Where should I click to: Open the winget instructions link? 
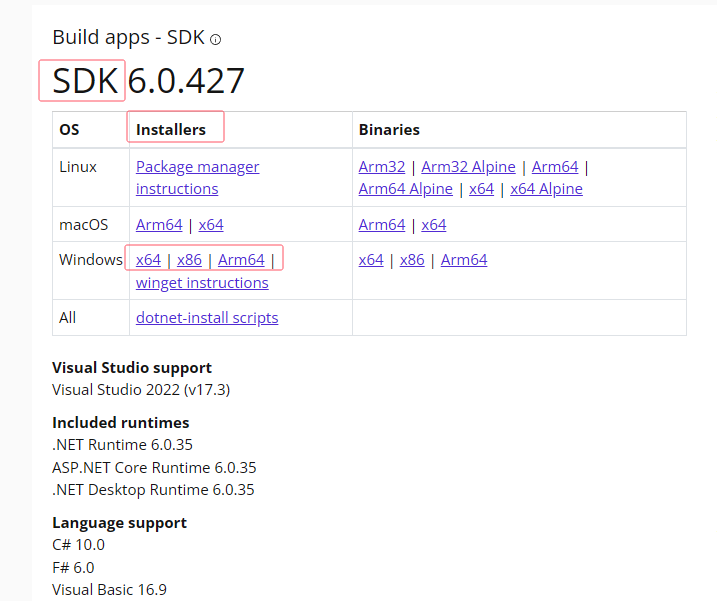click(202, 283)
